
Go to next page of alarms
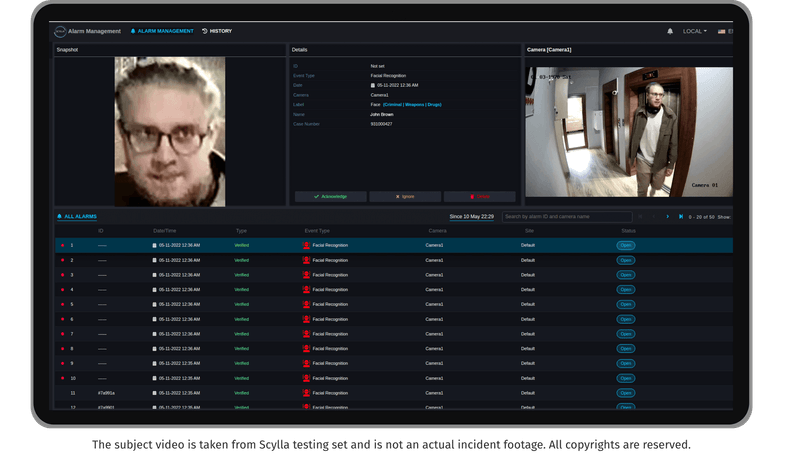pyautogui.click(x=668, y=216)
